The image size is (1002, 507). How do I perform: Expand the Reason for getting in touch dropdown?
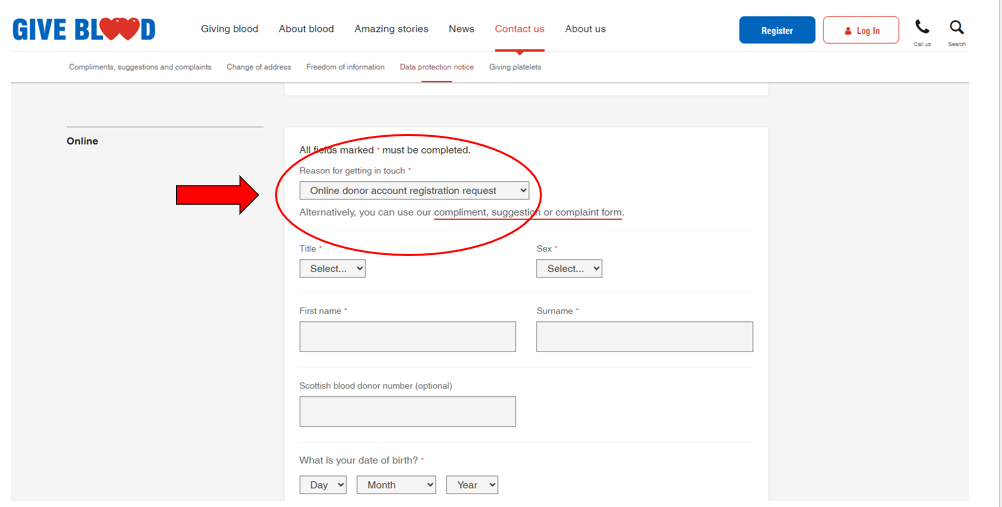pos(414,190)
